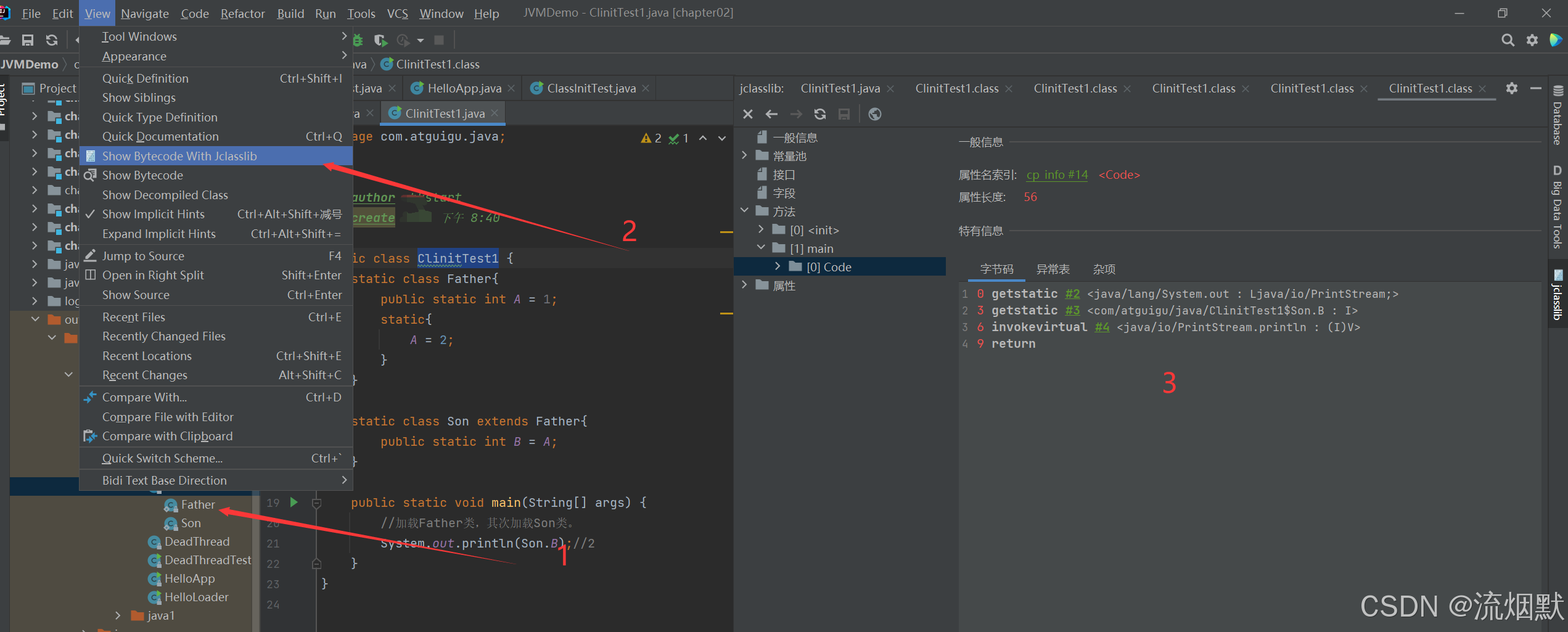The width and height of the screenshot is (1568, 632).
Task: Switch to the 异常表 tab
Action: coord(1053,269)
